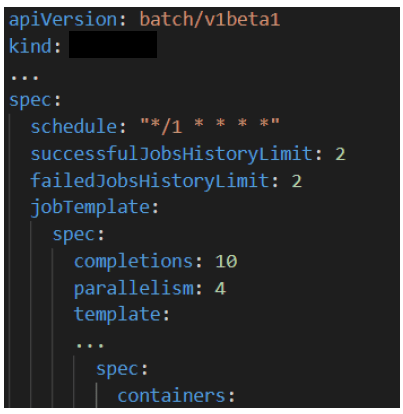The width and height of the screenshot is (403, 414).
Task: Click the apiVersion key text
Action: (x=63, y=20)
